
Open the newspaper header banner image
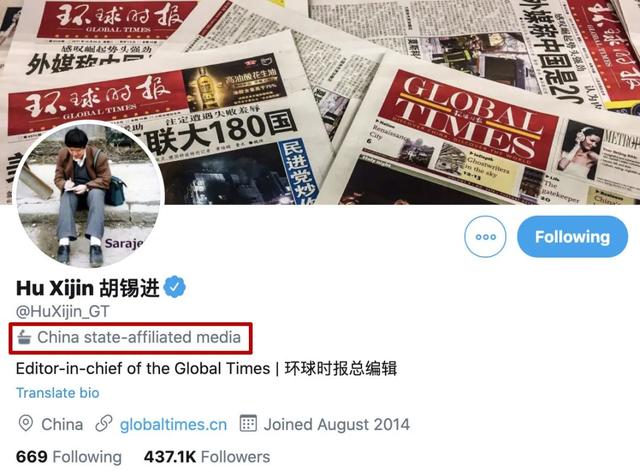pos(320,102)
